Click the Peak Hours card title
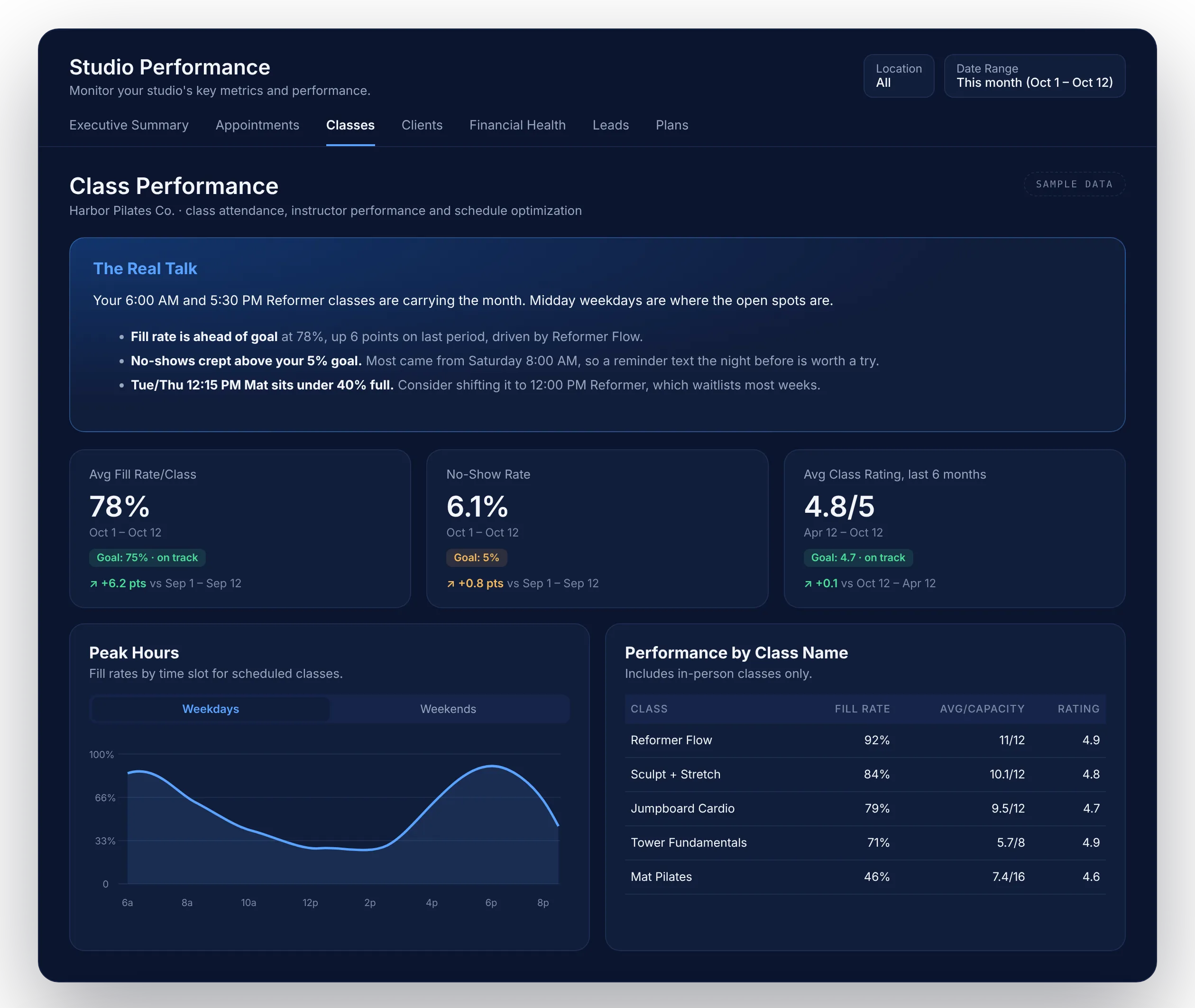Image resolution: width=1195 pixels, height=1008 pixels. (134, 653)
